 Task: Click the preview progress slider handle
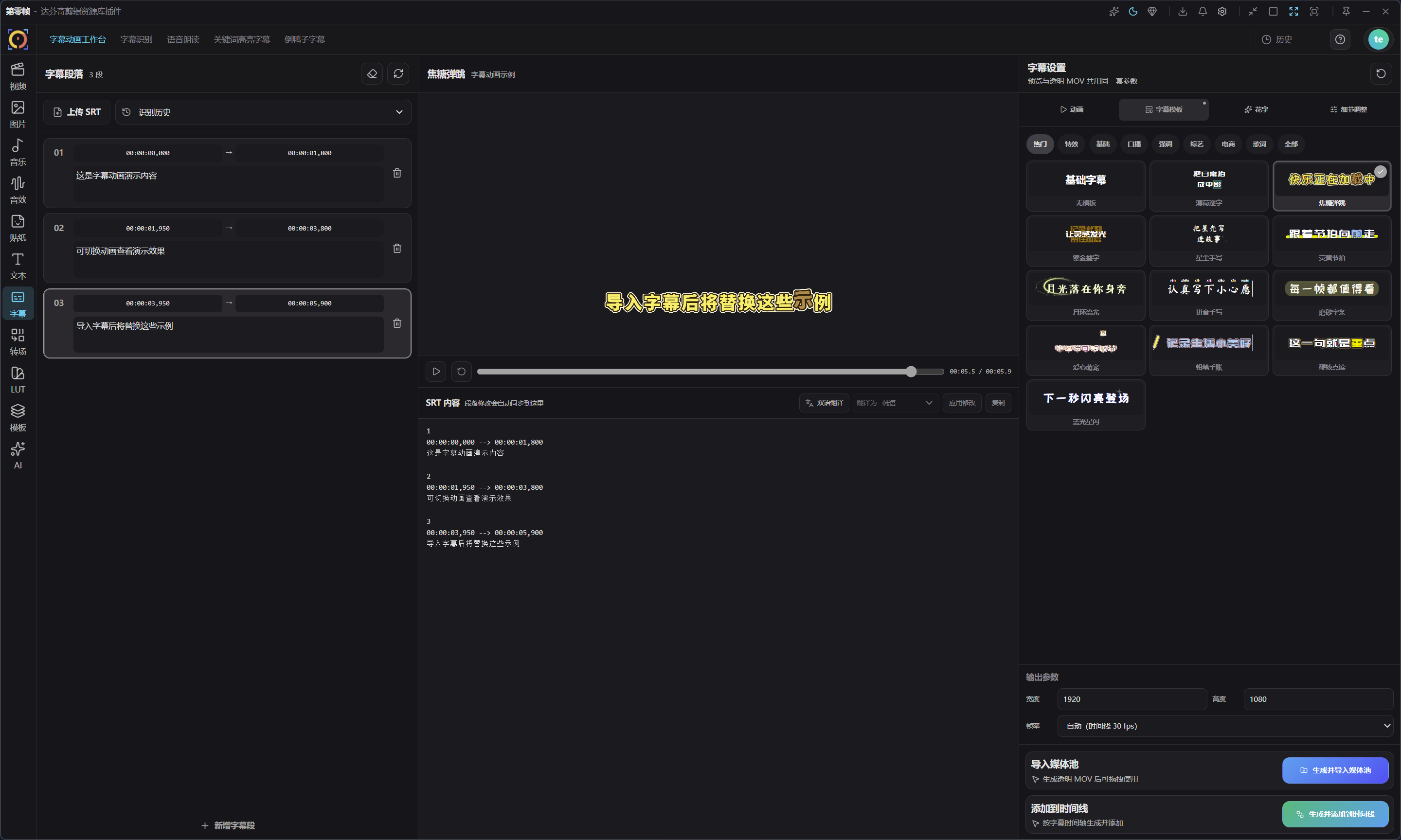[911, 371]
